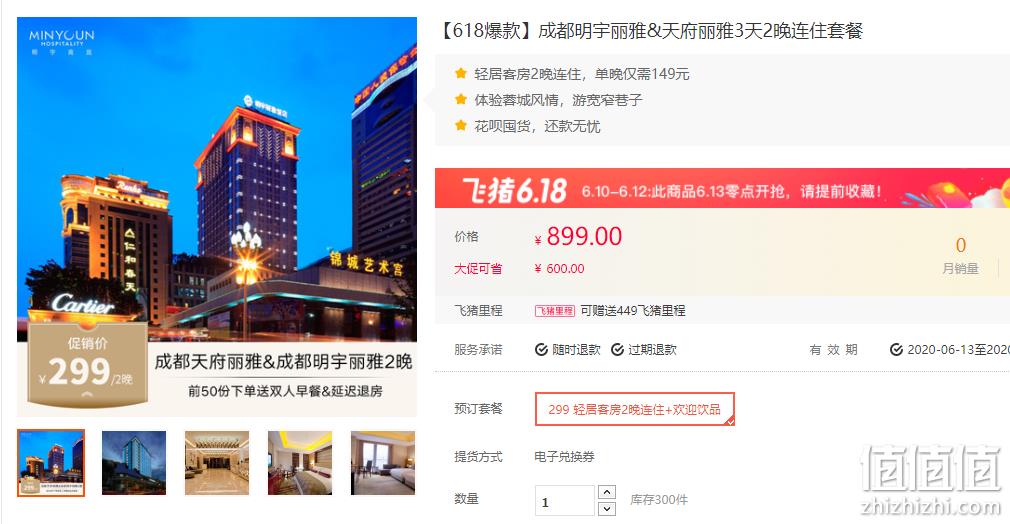Click the 随时退款 checkmark icon
This screenshot has width=1010, height=524.
pos(541,349)
